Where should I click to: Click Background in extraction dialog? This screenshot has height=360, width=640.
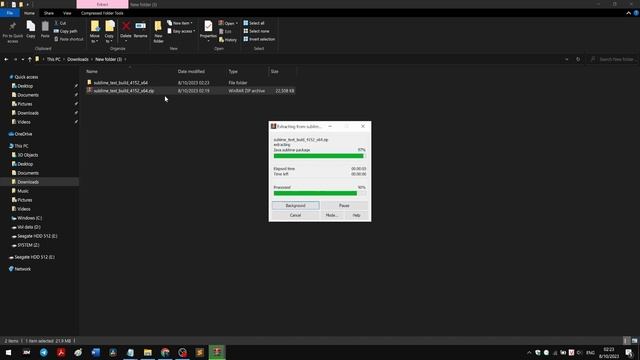pos(296,206)
